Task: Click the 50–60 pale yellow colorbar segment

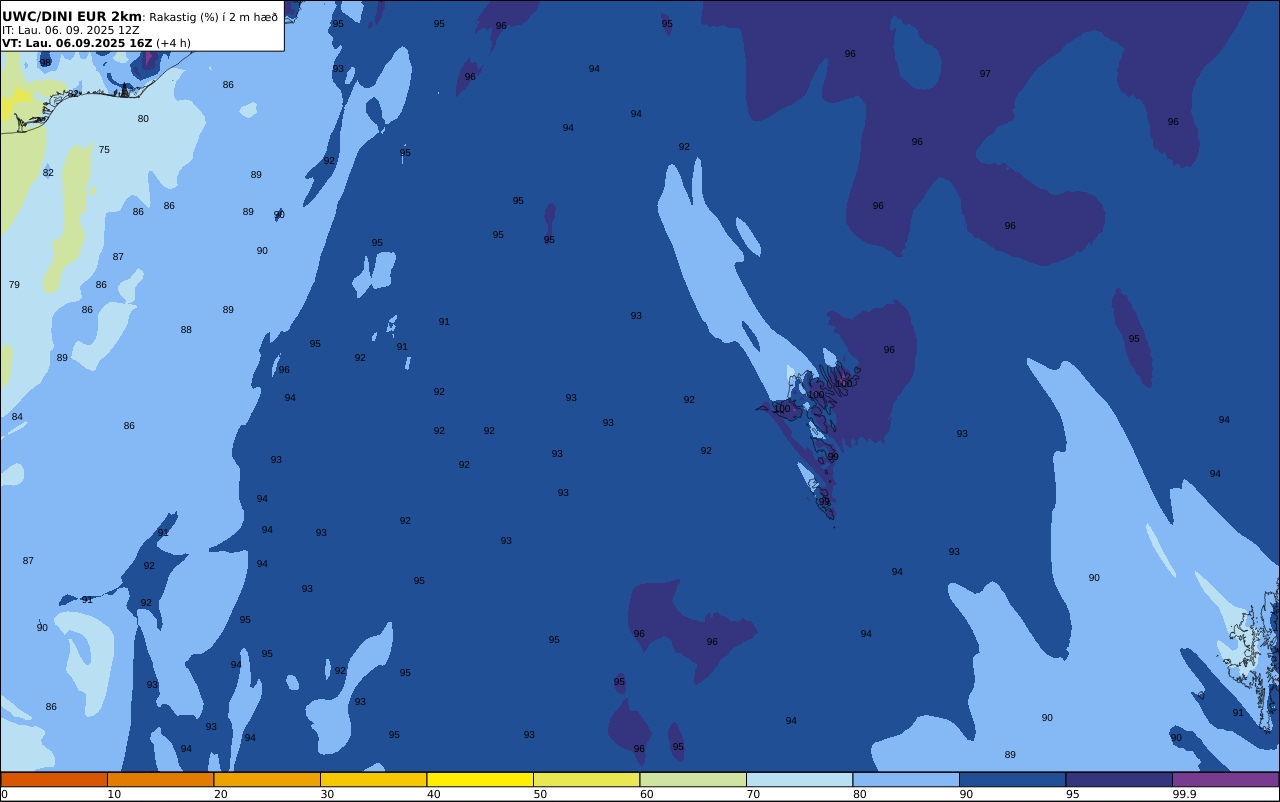Action: [586, 779]
